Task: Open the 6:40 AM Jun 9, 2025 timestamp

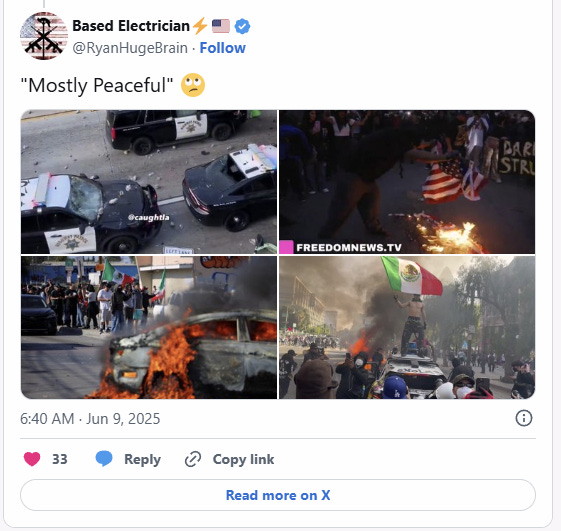Action: (x=90, y=419)
